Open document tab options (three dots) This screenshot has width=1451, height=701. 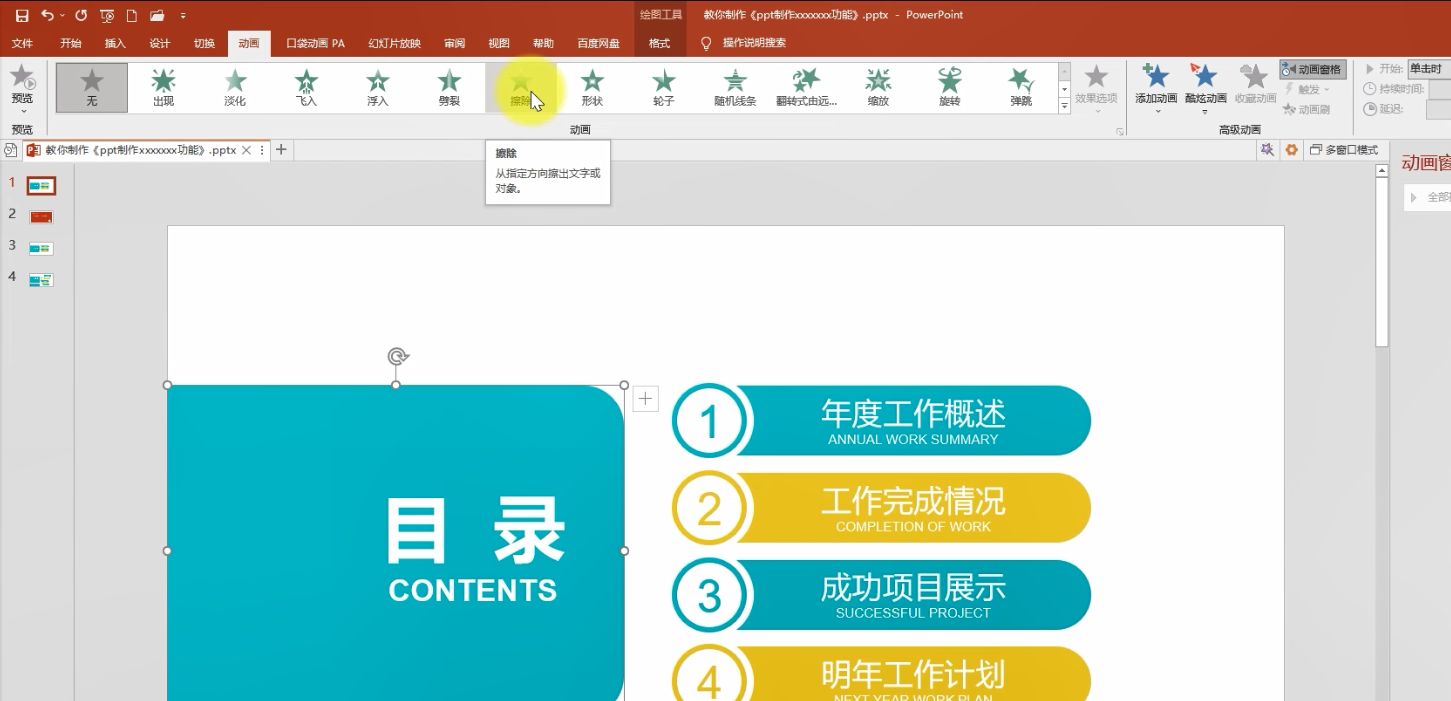262,150
